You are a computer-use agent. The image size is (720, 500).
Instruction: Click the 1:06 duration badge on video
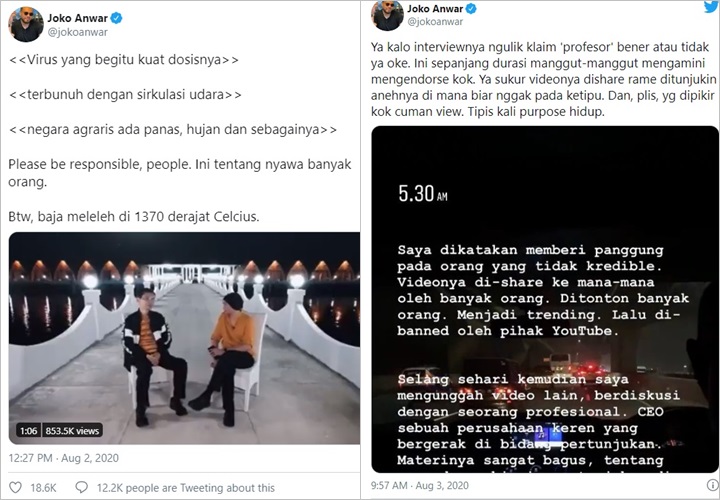[x=28, y=431]
